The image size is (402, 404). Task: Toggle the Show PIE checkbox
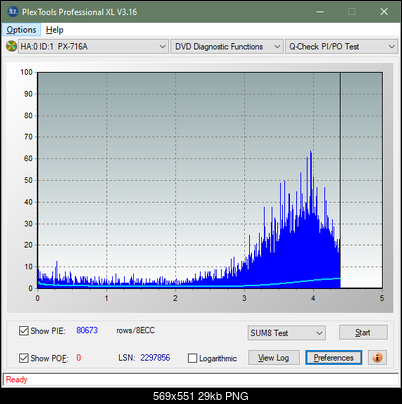pos(23,331)
